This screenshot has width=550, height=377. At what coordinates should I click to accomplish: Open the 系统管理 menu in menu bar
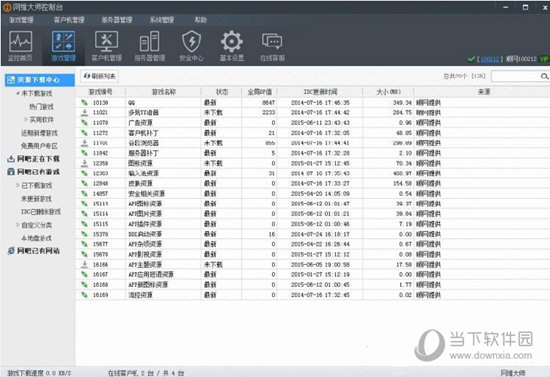tap(162, 20)
